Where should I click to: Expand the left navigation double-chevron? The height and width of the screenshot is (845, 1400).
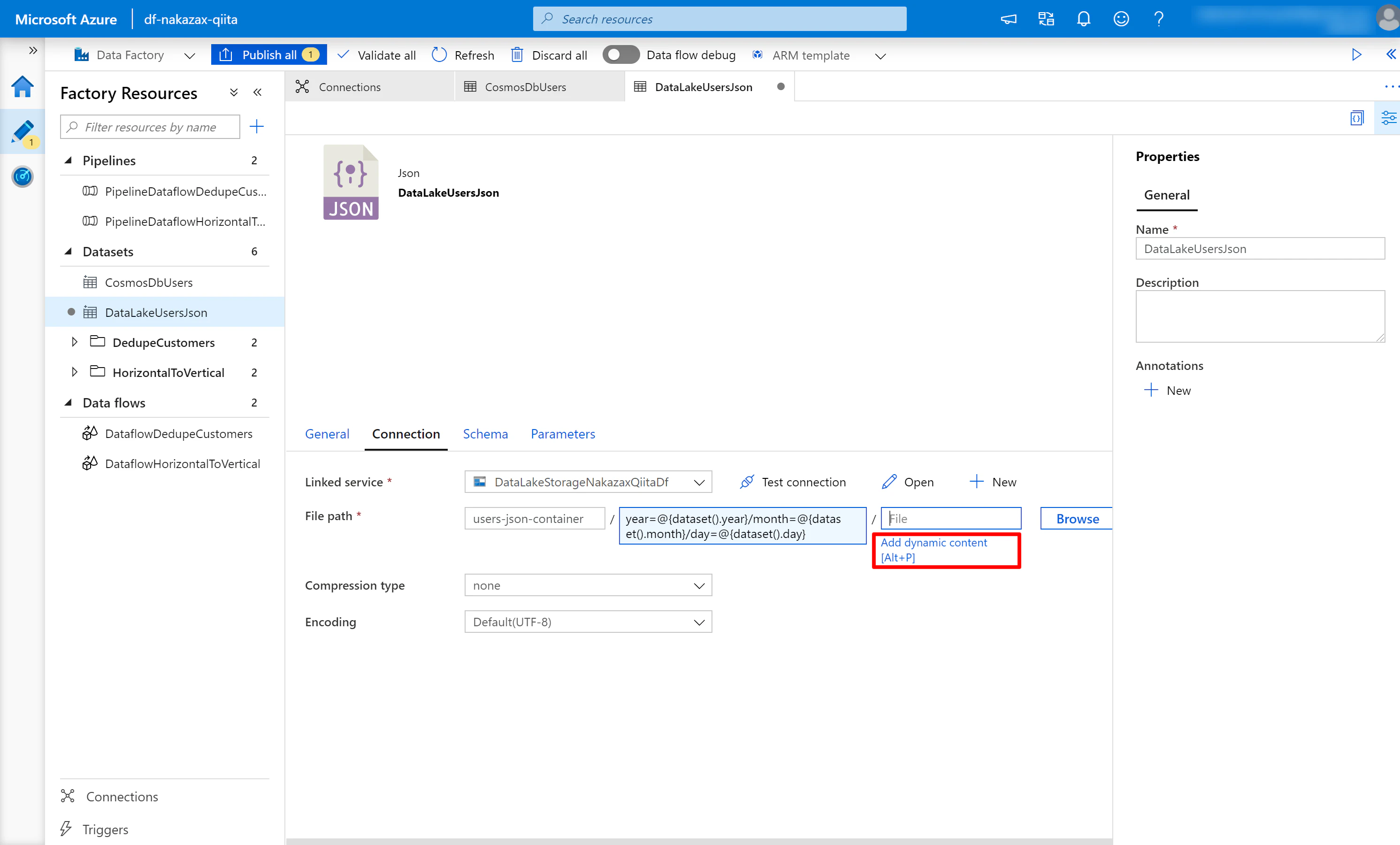click(33, 51)
